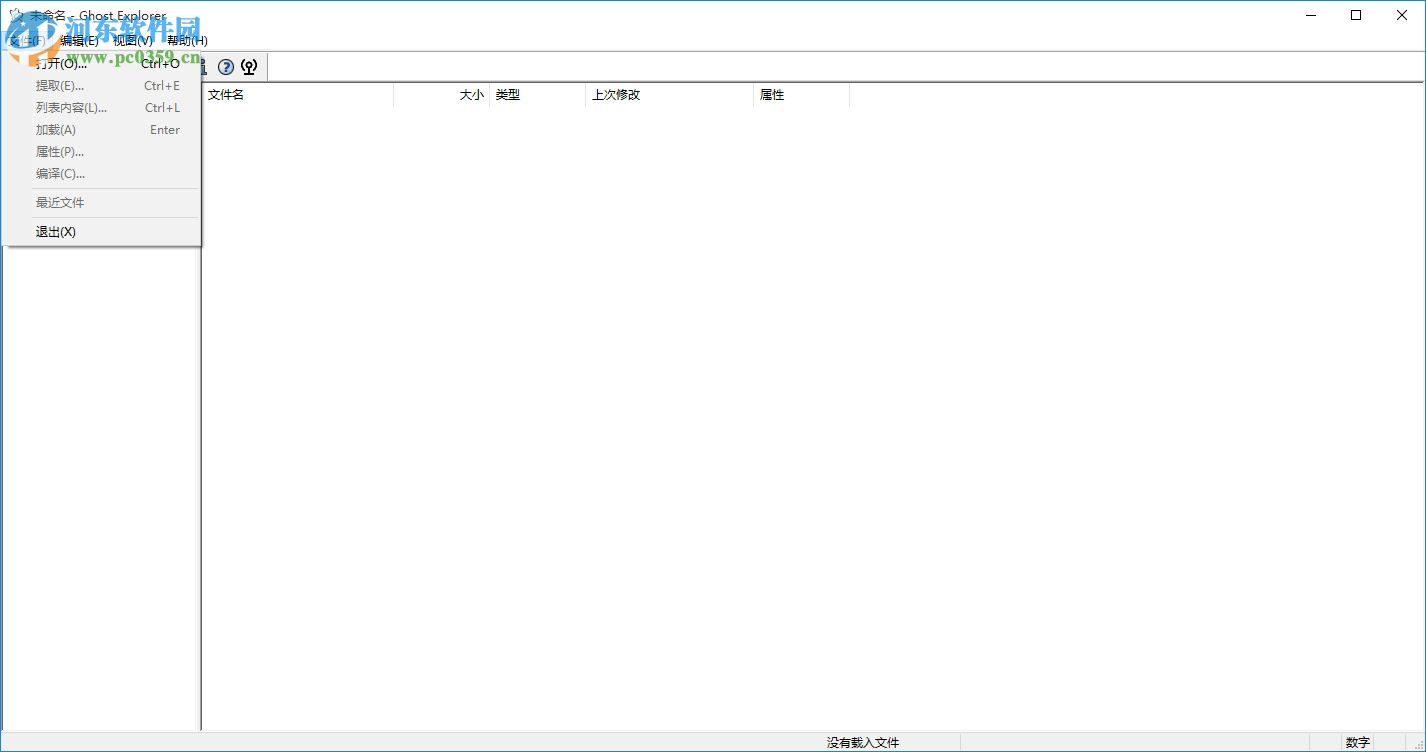
Task: Open the 视图(V) menu in the menu bar
Action: click(x=133, y=41)
